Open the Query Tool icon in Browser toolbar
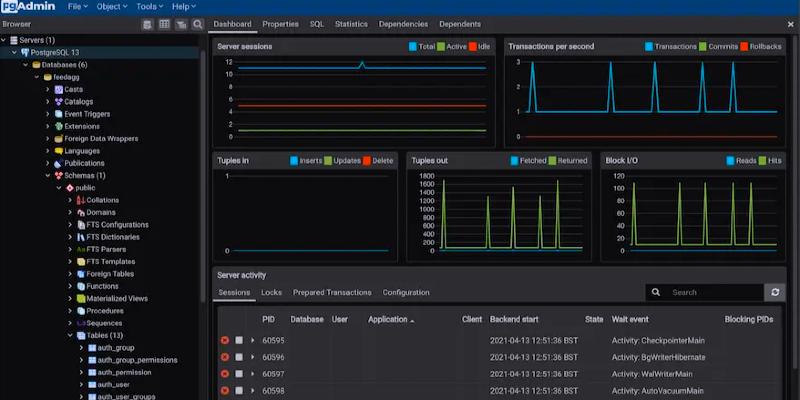The height and width of the screenshot is (400, 800). [146, 24]
